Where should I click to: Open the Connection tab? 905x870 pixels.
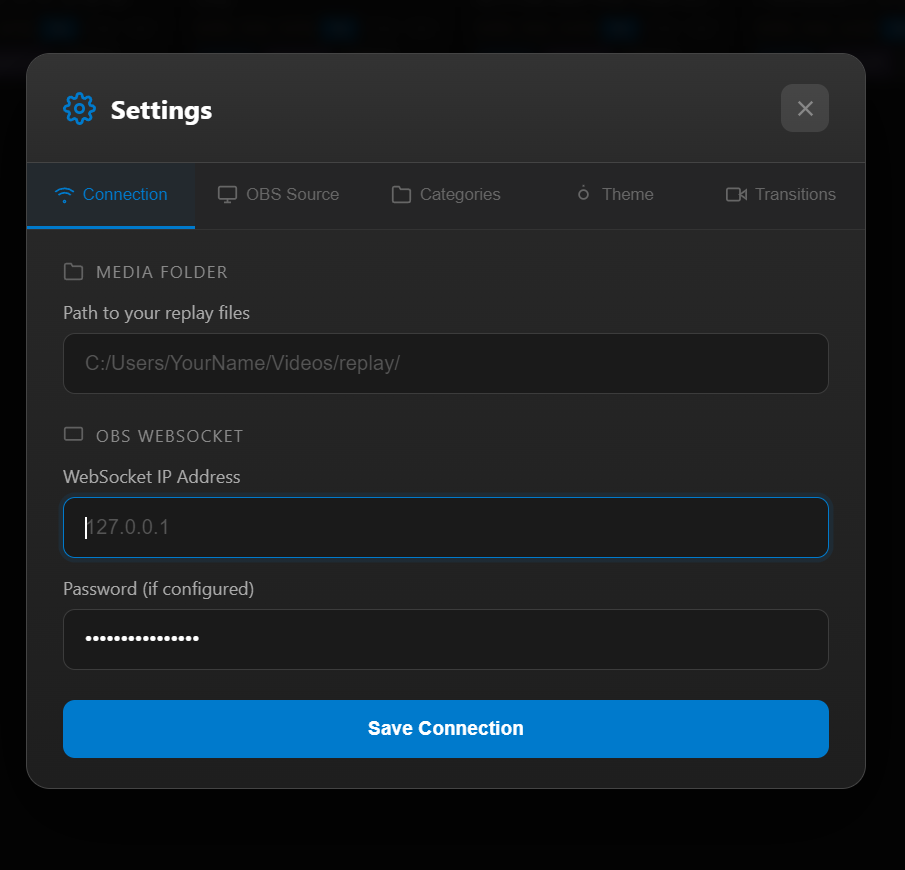[x=111, y=195]
